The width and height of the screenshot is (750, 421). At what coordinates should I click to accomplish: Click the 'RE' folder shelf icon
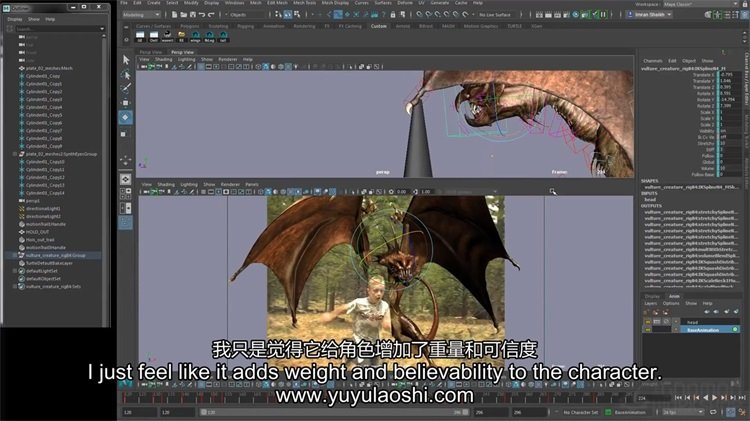point(181,36)
